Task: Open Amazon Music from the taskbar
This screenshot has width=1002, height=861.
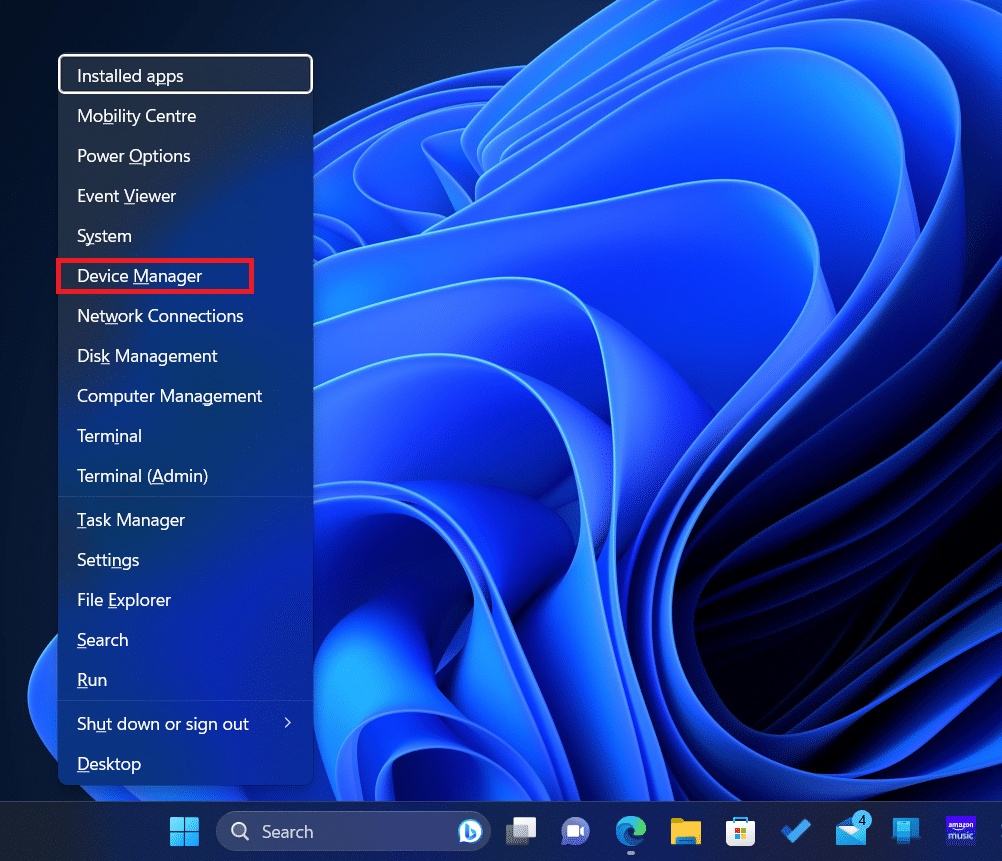Action: 960,831
